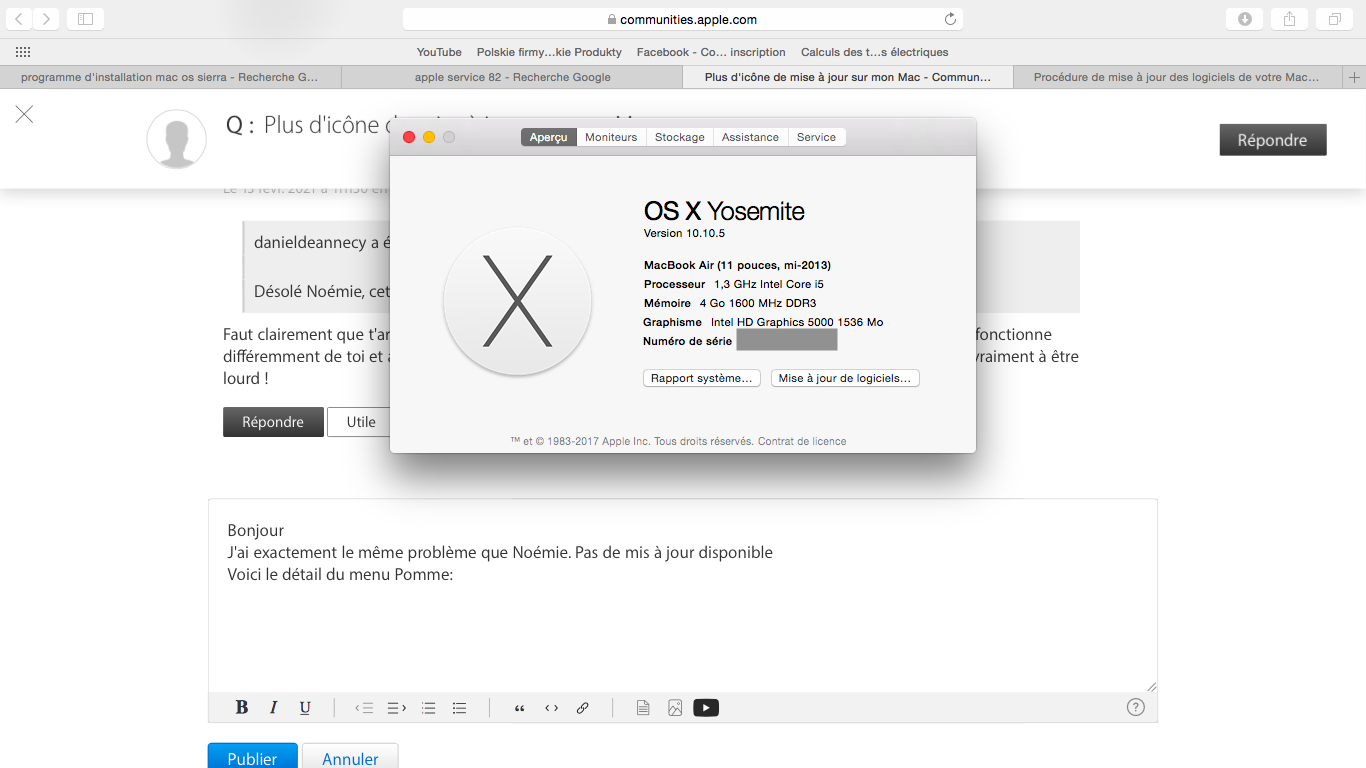Minimize the About This Mac window

[x=429, y=137]
